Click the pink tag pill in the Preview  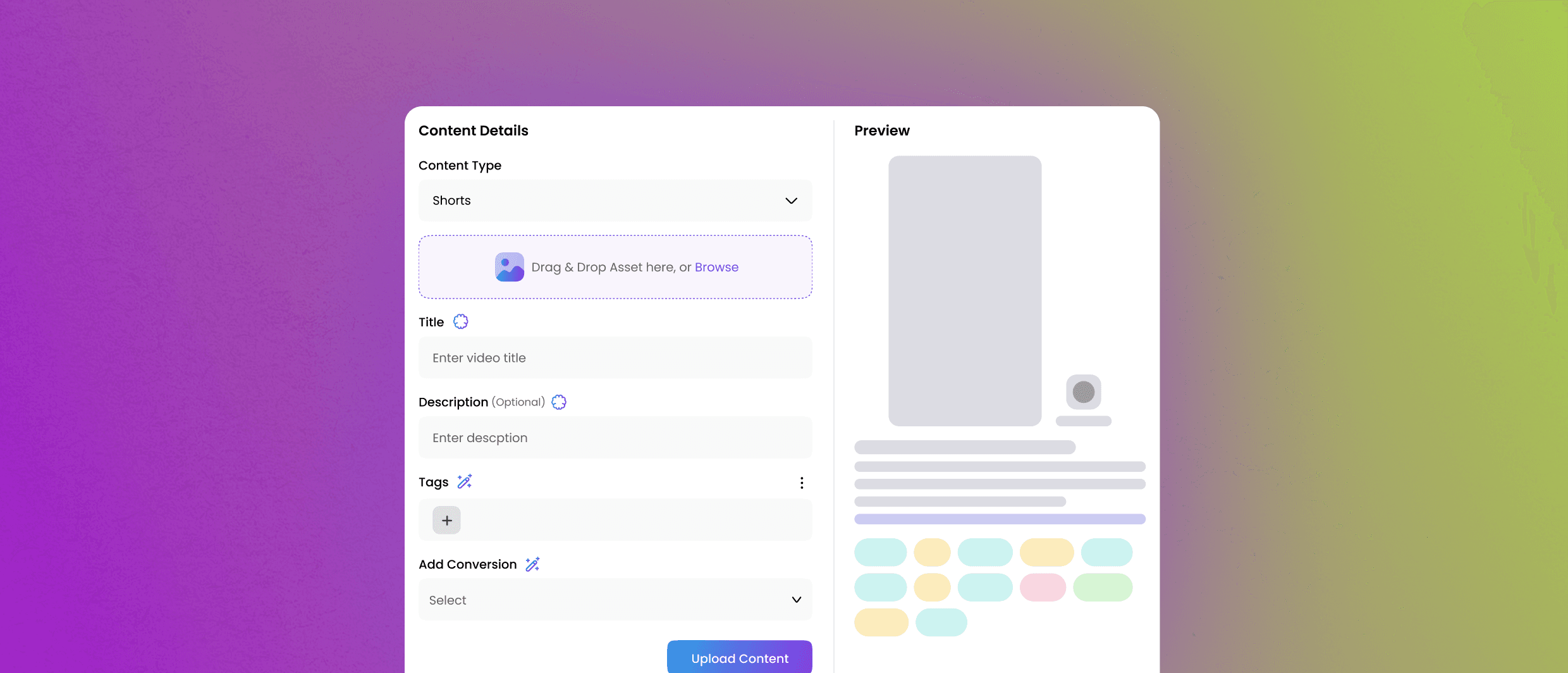point(1043,588)
